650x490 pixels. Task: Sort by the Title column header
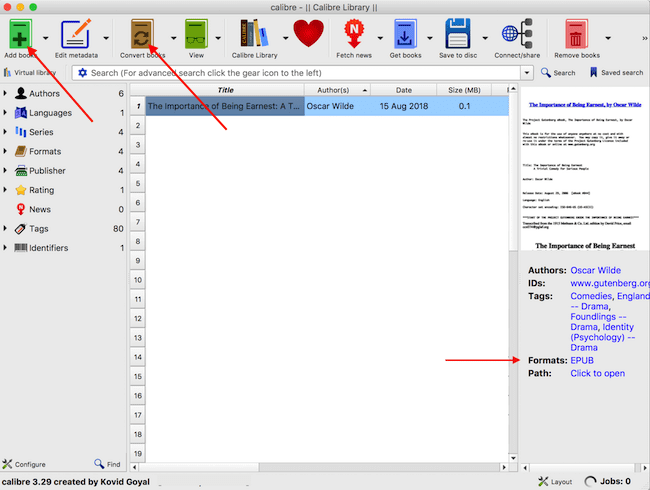225,90
